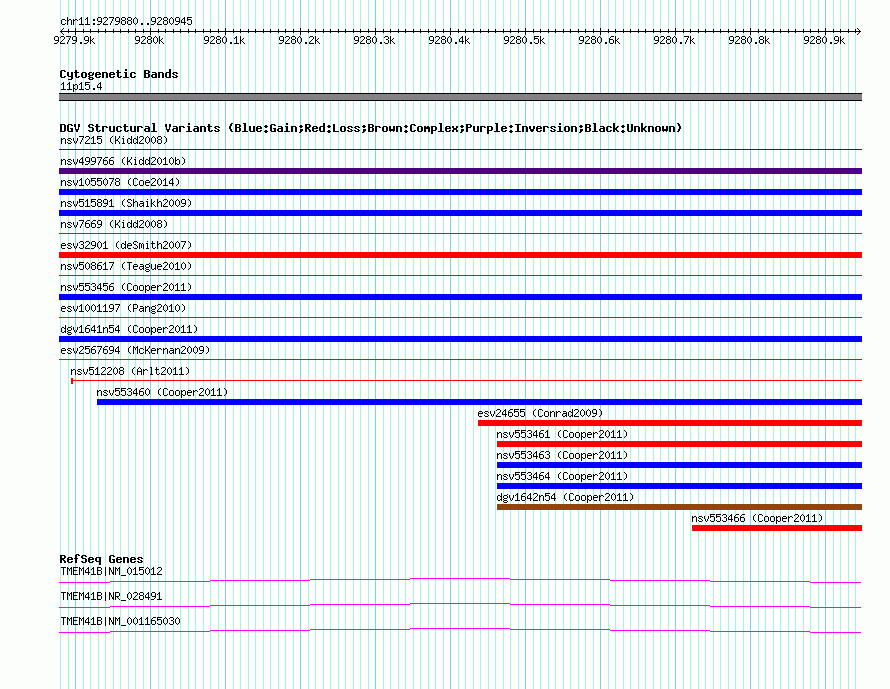Open the nsv1055078 (Coe2014) label
890x689 pixels.
[120, 182]
